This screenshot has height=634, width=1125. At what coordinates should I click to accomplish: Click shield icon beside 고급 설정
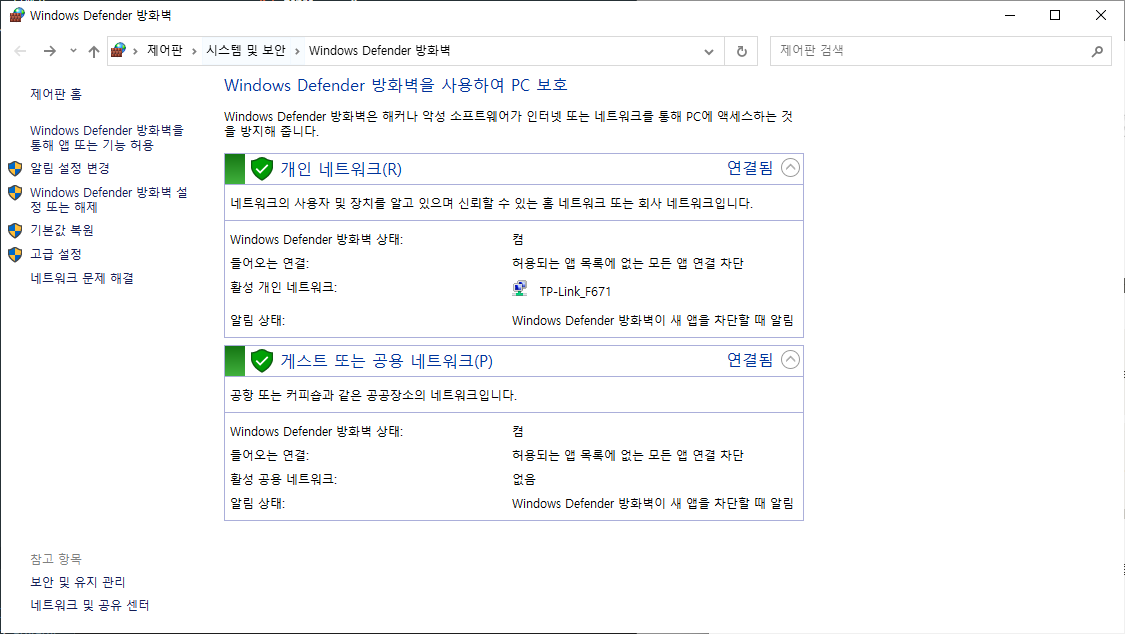pyautogui.click(x=15, y=255)
